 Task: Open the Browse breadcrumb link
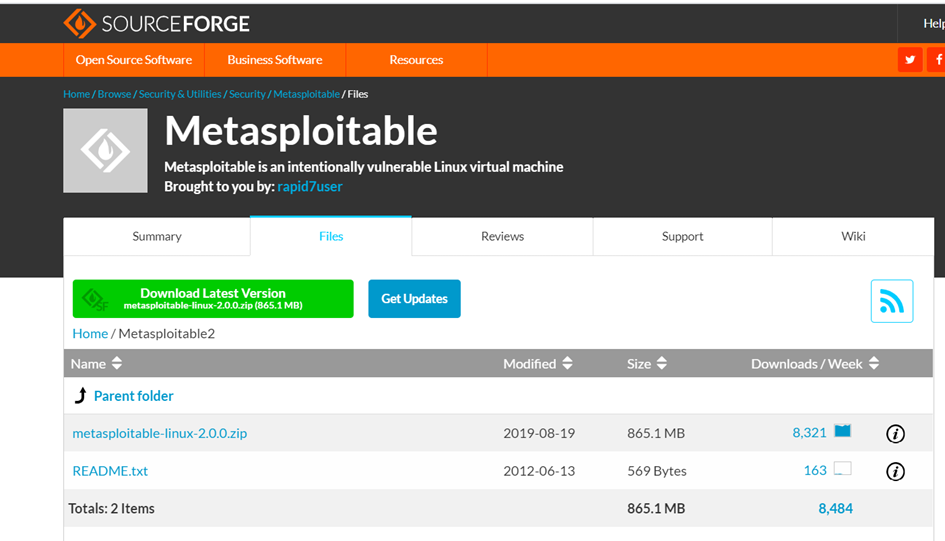click(x=115, y=94)
